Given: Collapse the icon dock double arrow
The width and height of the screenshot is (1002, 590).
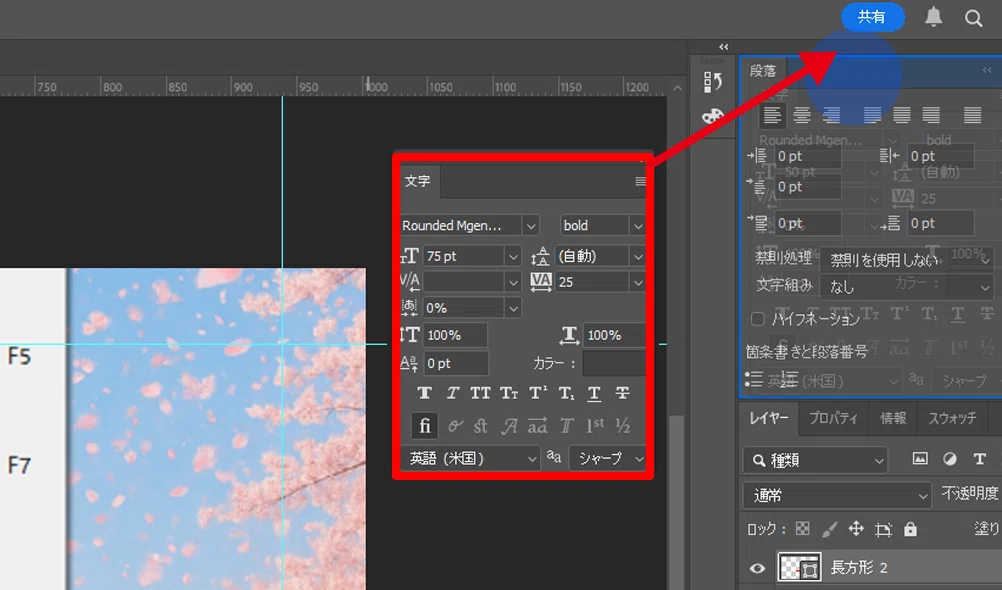Looking at the screenshot, I should pyautogui.click(x=723, y=47).
